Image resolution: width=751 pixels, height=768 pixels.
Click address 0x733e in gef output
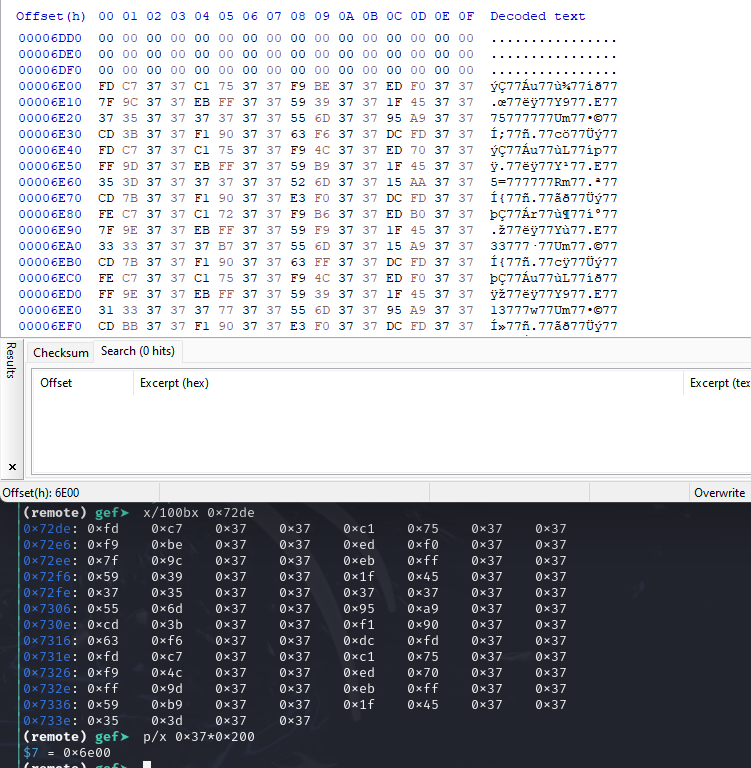47,720
